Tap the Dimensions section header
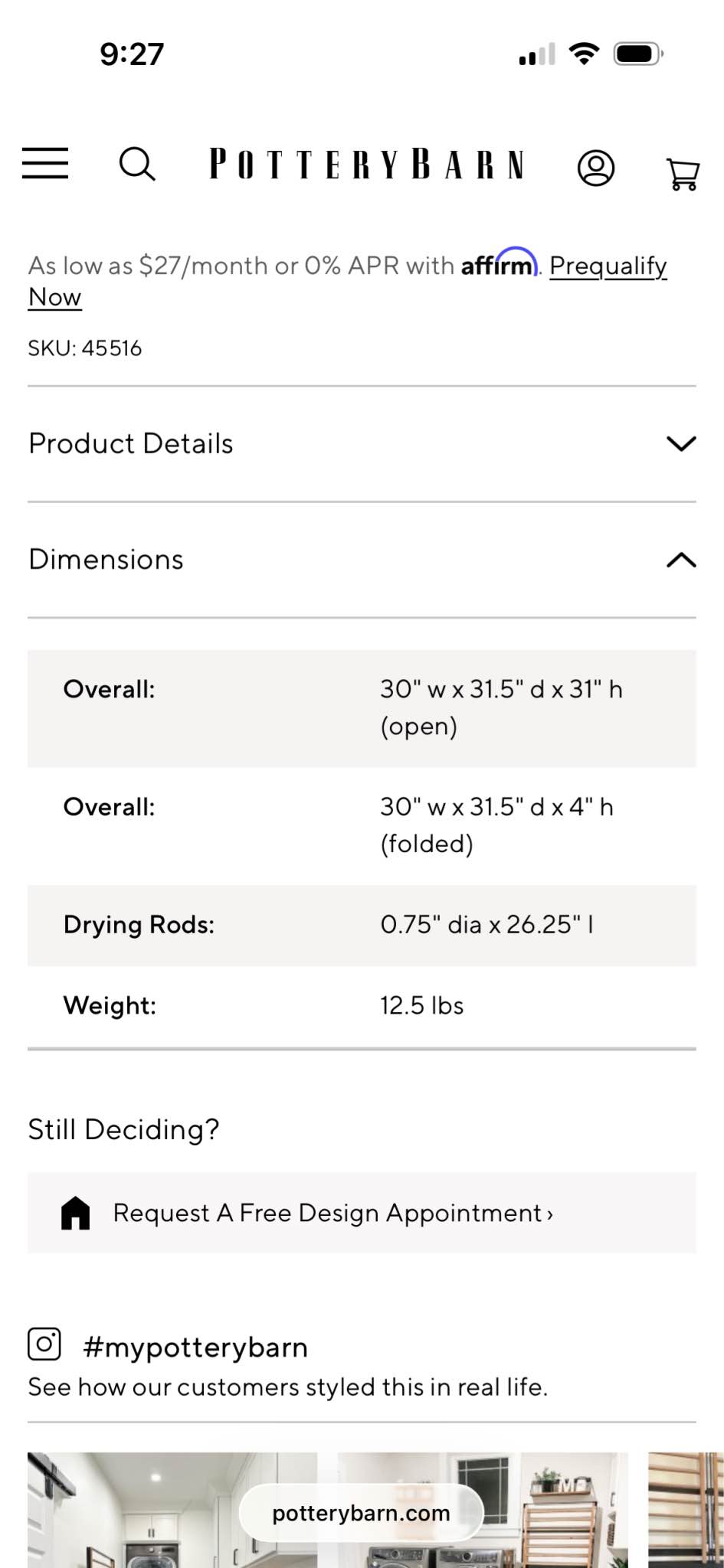 coord(362,560)
